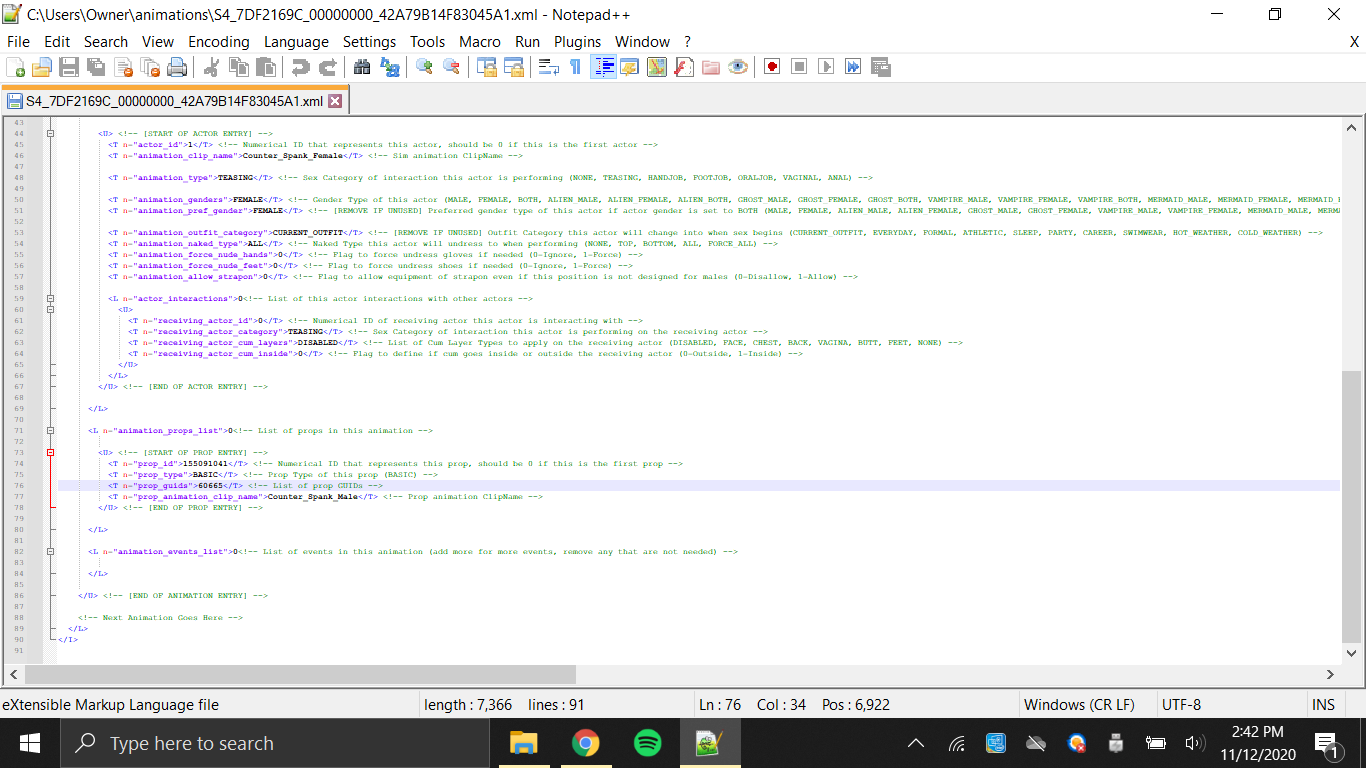Click the Type here to search box
1366x768 pixels.
[x=274, y=743]
